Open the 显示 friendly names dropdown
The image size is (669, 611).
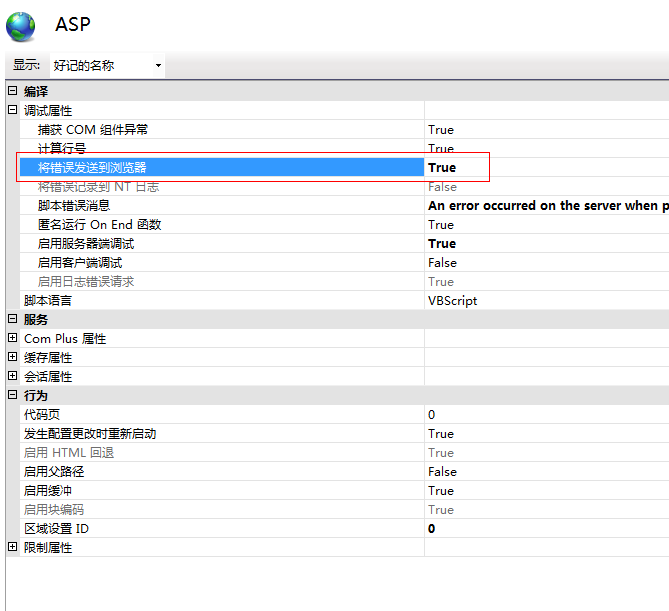pyautogui.click(x=106, y=66)
